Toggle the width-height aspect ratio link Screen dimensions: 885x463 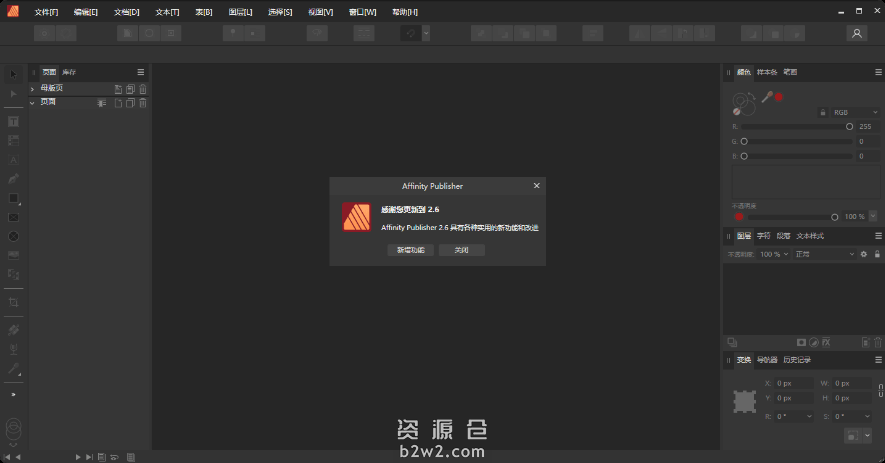[x=880, y=391]
